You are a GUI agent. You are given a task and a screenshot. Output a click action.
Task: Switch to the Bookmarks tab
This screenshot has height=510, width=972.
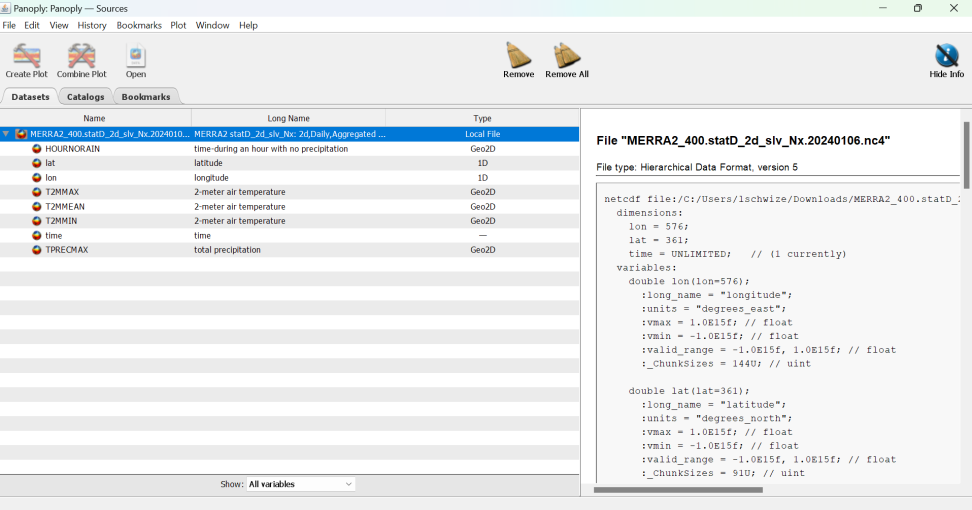pyautogui.click(x=146, y=97)
